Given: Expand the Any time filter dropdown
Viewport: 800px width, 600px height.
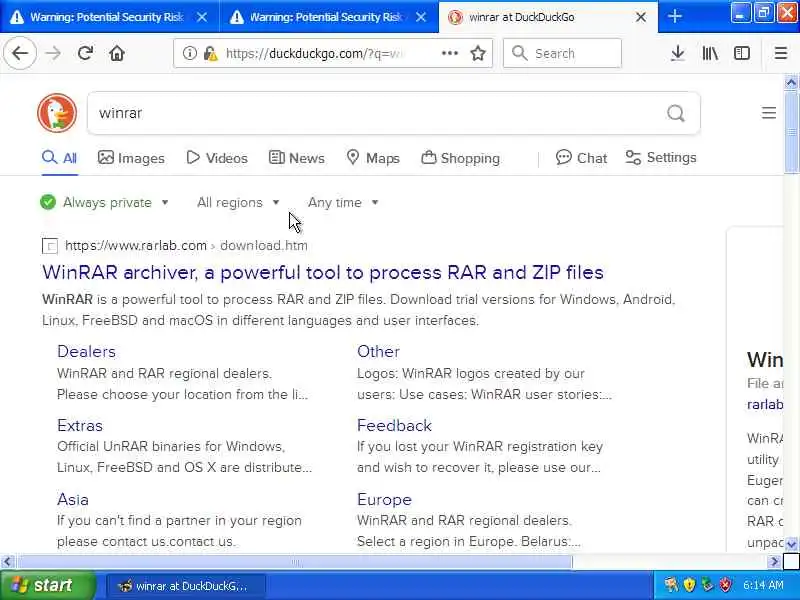Looking at the screenshot, I should coord(343,203).
